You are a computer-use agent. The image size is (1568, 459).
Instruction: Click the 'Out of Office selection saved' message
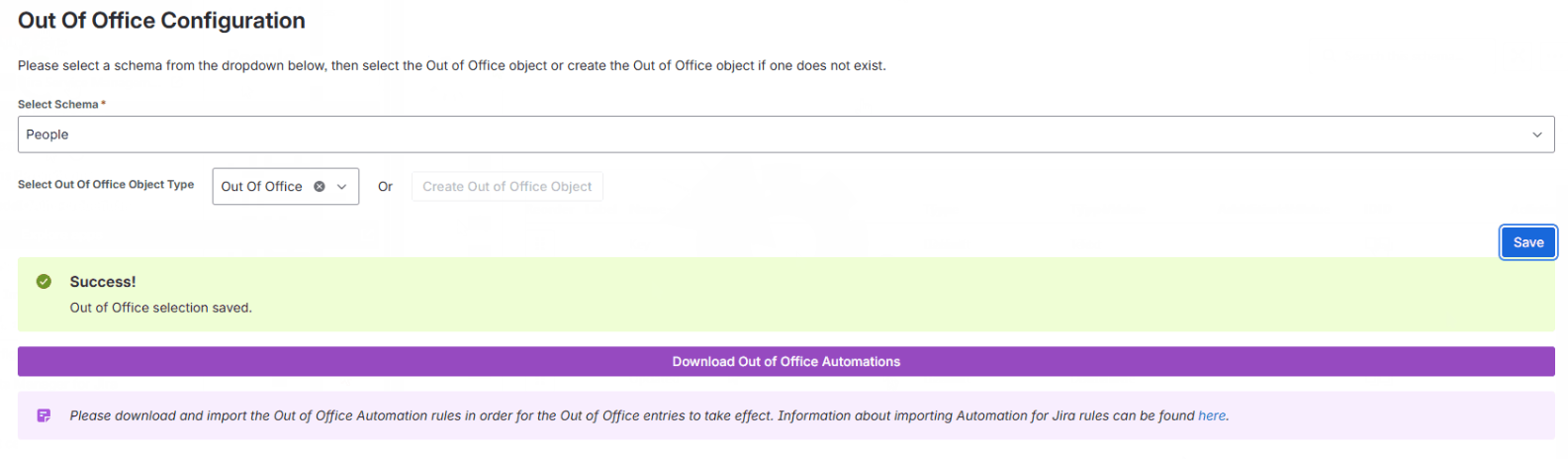click(160, 308)
